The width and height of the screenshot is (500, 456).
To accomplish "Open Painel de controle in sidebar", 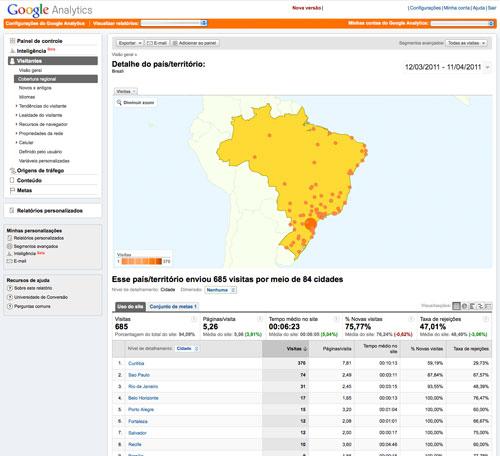I will (40, 41).
